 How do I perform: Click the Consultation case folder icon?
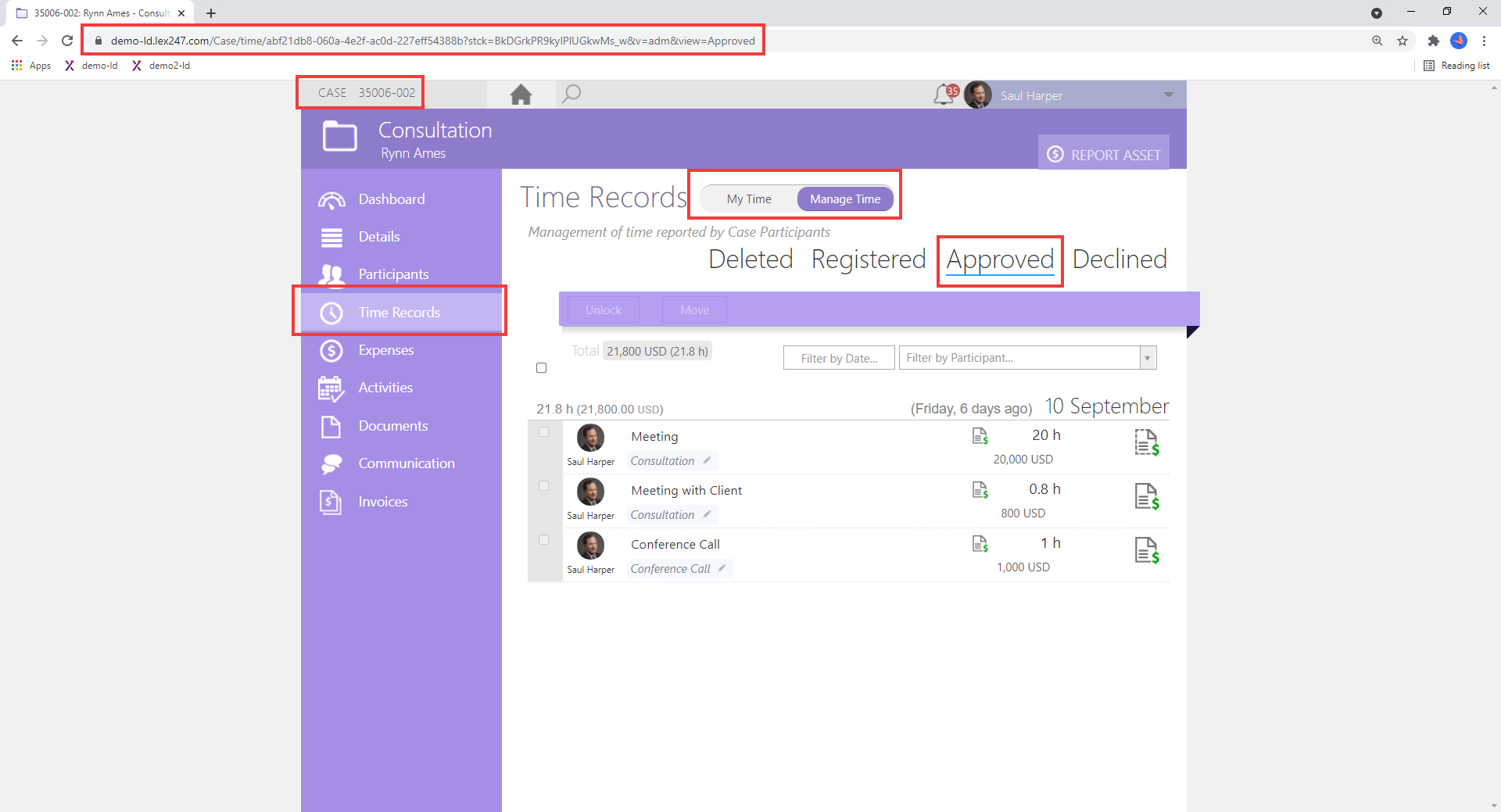pos(340,136)
